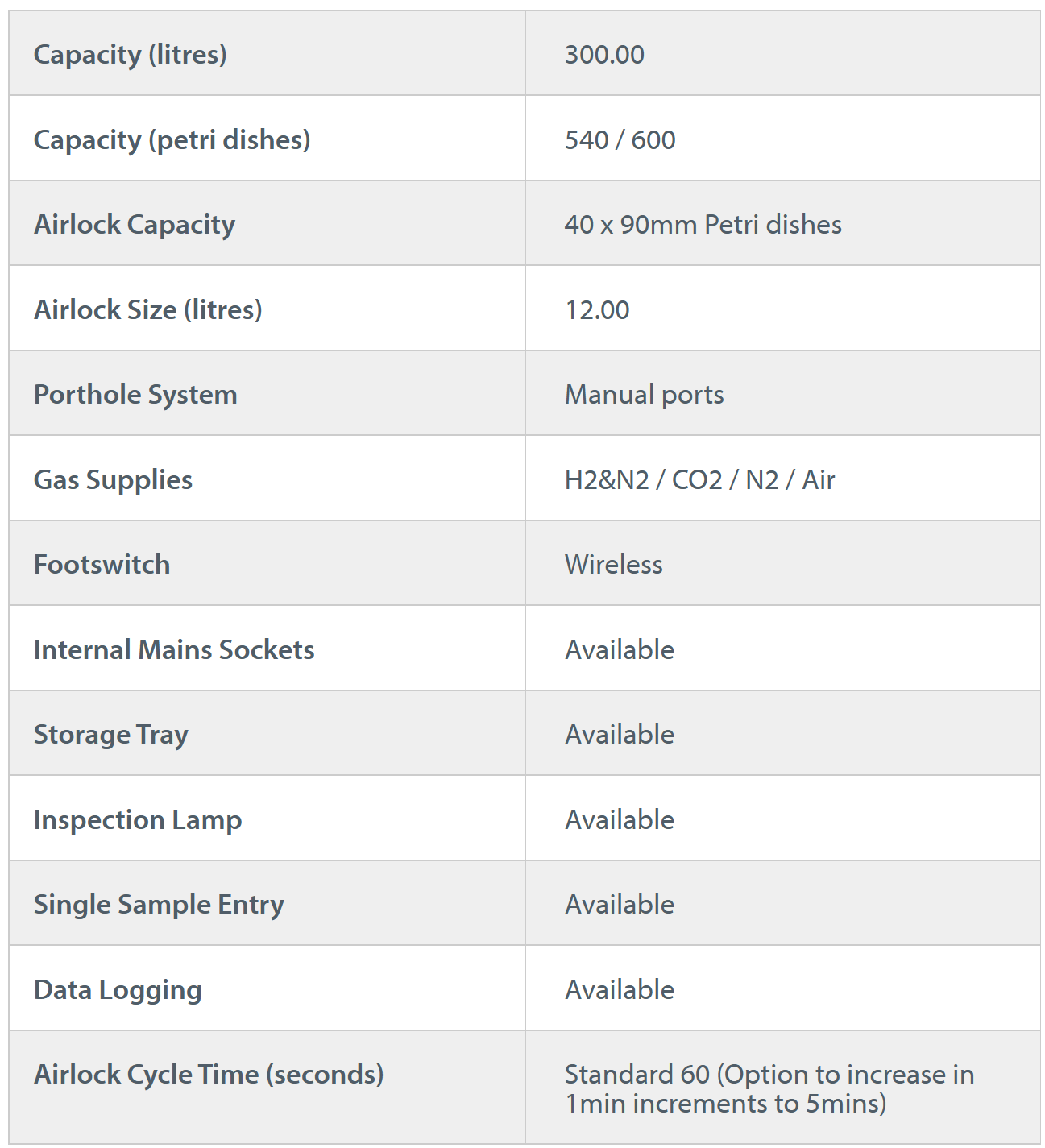The height and width of the screenshot is (1148, 1045).
Task: Click the Gas Supplies label
Action: (113, 480)
